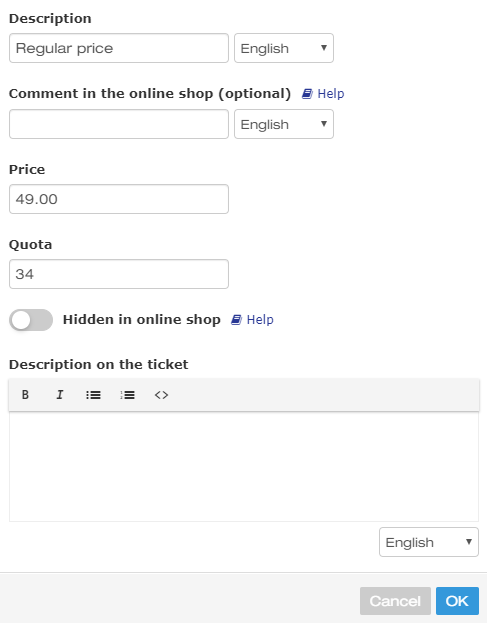Click book icon beside Hidden in online shop
The width and height of the screenshot is (487, 623).
click(x=236, y=320)
